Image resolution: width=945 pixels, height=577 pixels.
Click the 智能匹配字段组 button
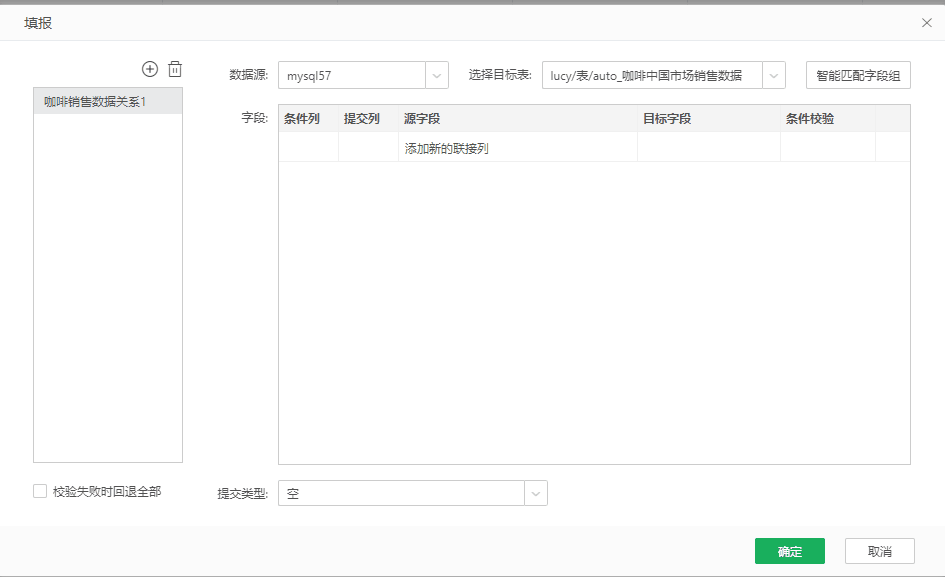click(x=857, y=75)
